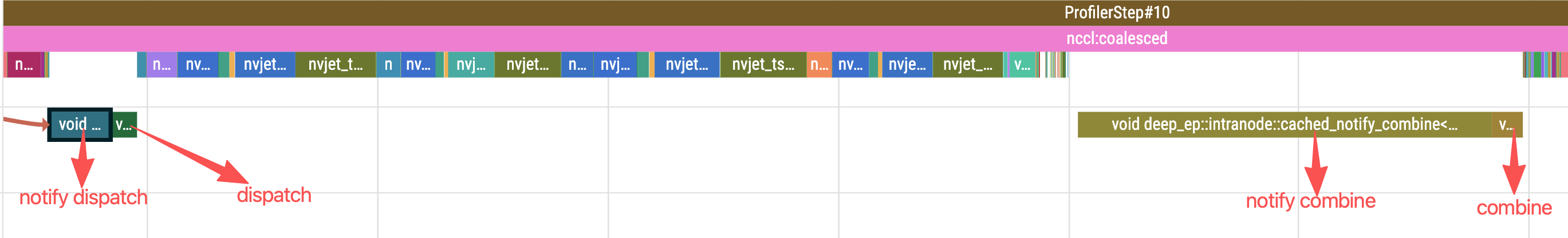The image size is (1568, 238).
Task: Select the orange "n..." kernel slice
Action: pos(820,65)
